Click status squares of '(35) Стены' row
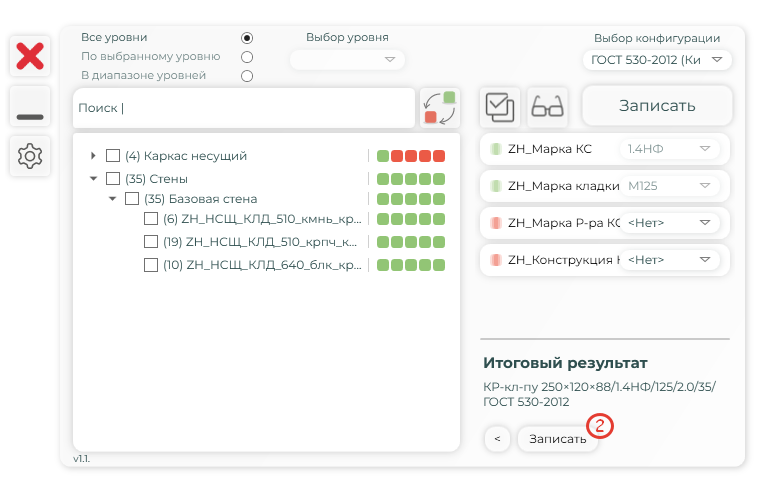 pos(411,178)
